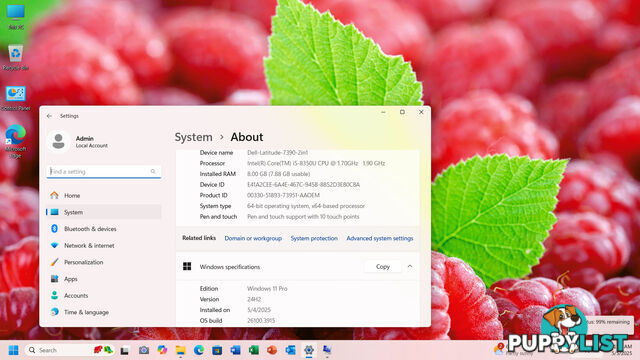The image size is (640, 360).
Task: Click the Settings gear in taskbar
Action: (x=309, y=350)
